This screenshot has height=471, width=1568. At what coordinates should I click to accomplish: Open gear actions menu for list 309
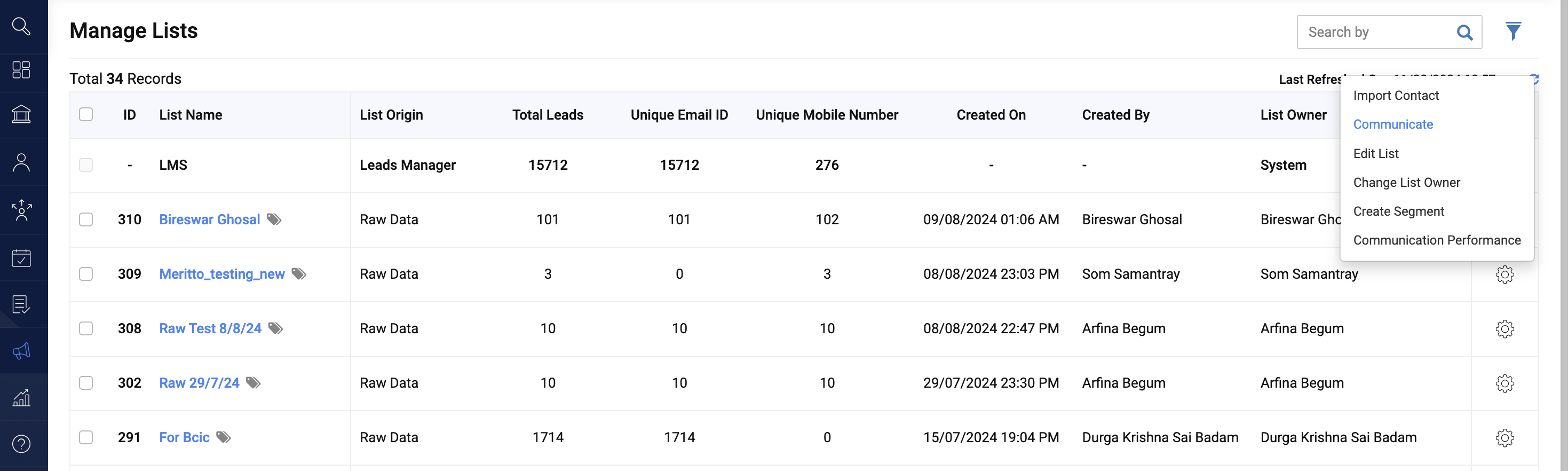click(x=1504, y=274)
